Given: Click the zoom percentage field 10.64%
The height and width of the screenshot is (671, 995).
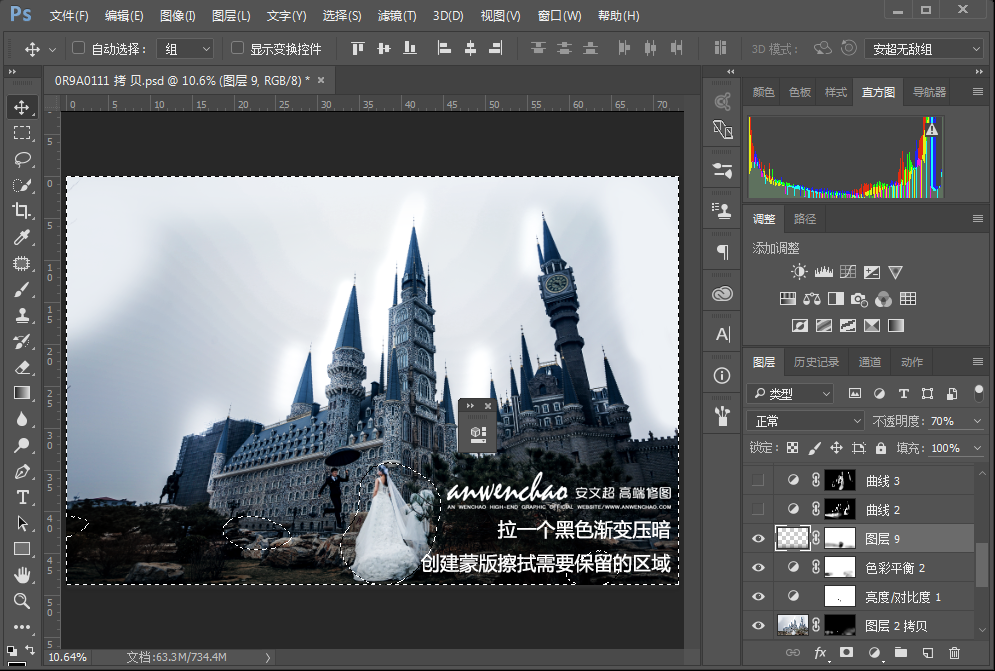Looking at the screenshot, I should (67, 657).
